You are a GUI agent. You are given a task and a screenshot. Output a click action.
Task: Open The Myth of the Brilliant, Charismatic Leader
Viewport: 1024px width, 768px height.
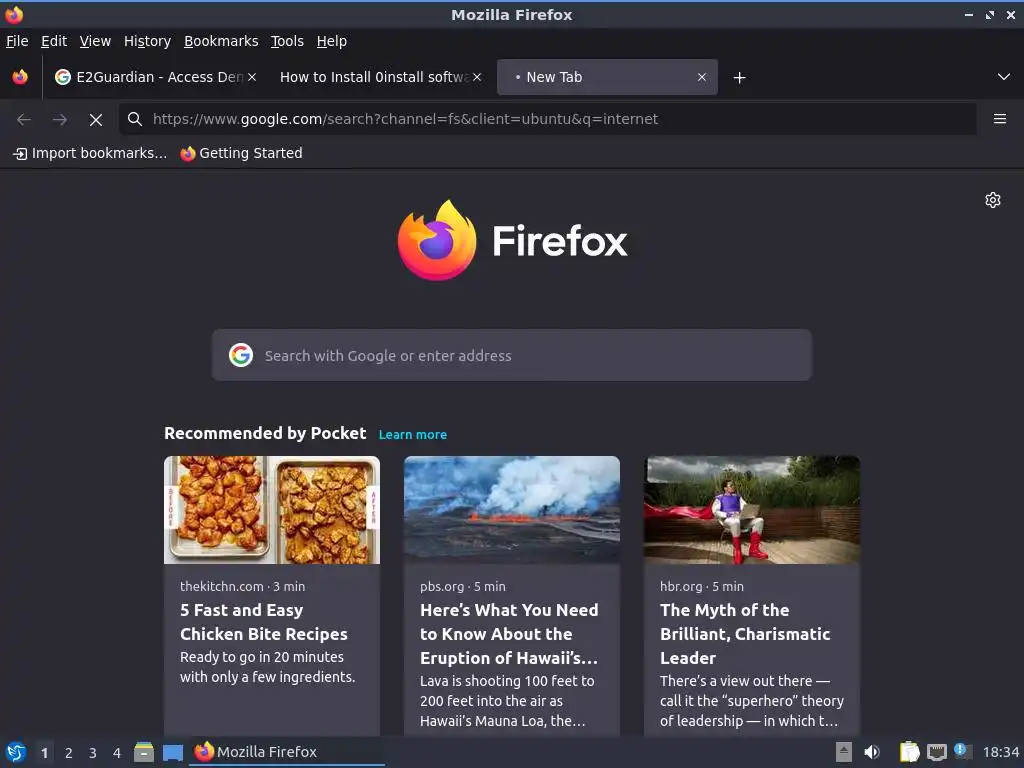[x=745, y=633]
